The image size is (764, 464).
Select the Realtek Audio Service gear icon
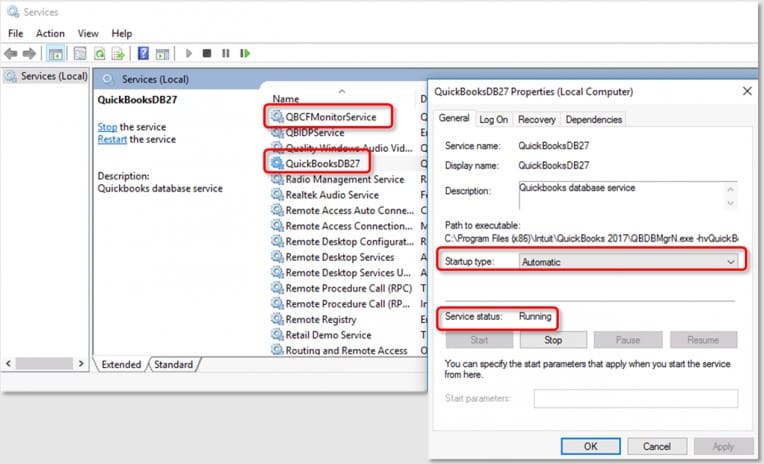[x=277, y=194]
